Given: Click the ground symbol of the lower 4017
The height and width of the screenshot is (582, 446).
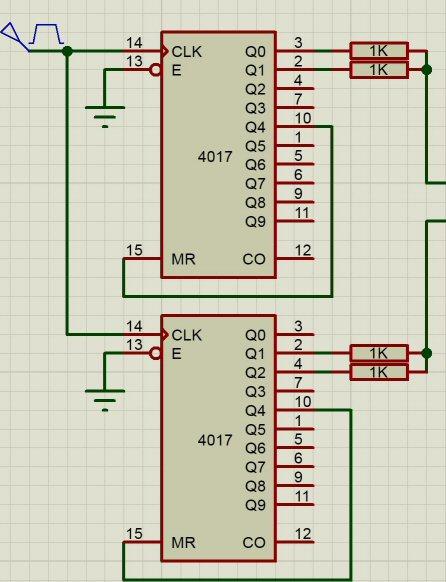Looking at the screenshot, I should tap(105, 400).
